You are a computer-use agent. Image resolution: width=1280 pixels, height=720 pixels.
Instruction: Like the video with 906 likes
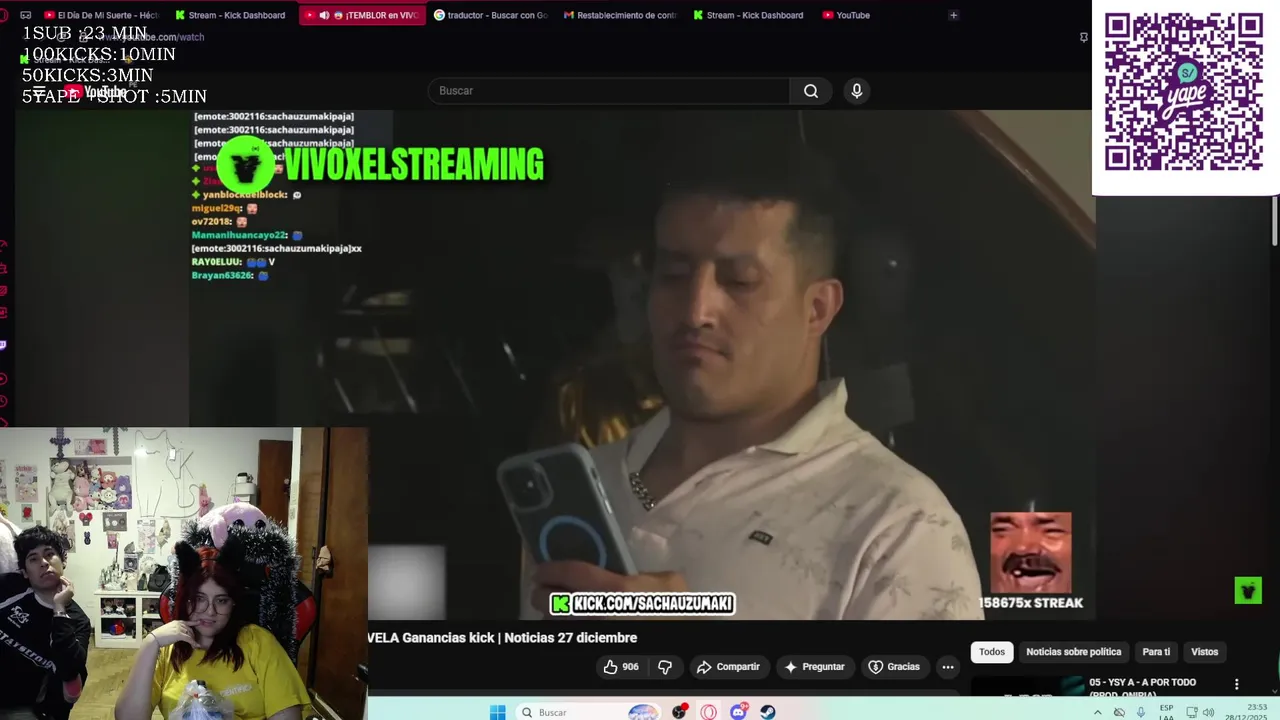click(621, 667)
